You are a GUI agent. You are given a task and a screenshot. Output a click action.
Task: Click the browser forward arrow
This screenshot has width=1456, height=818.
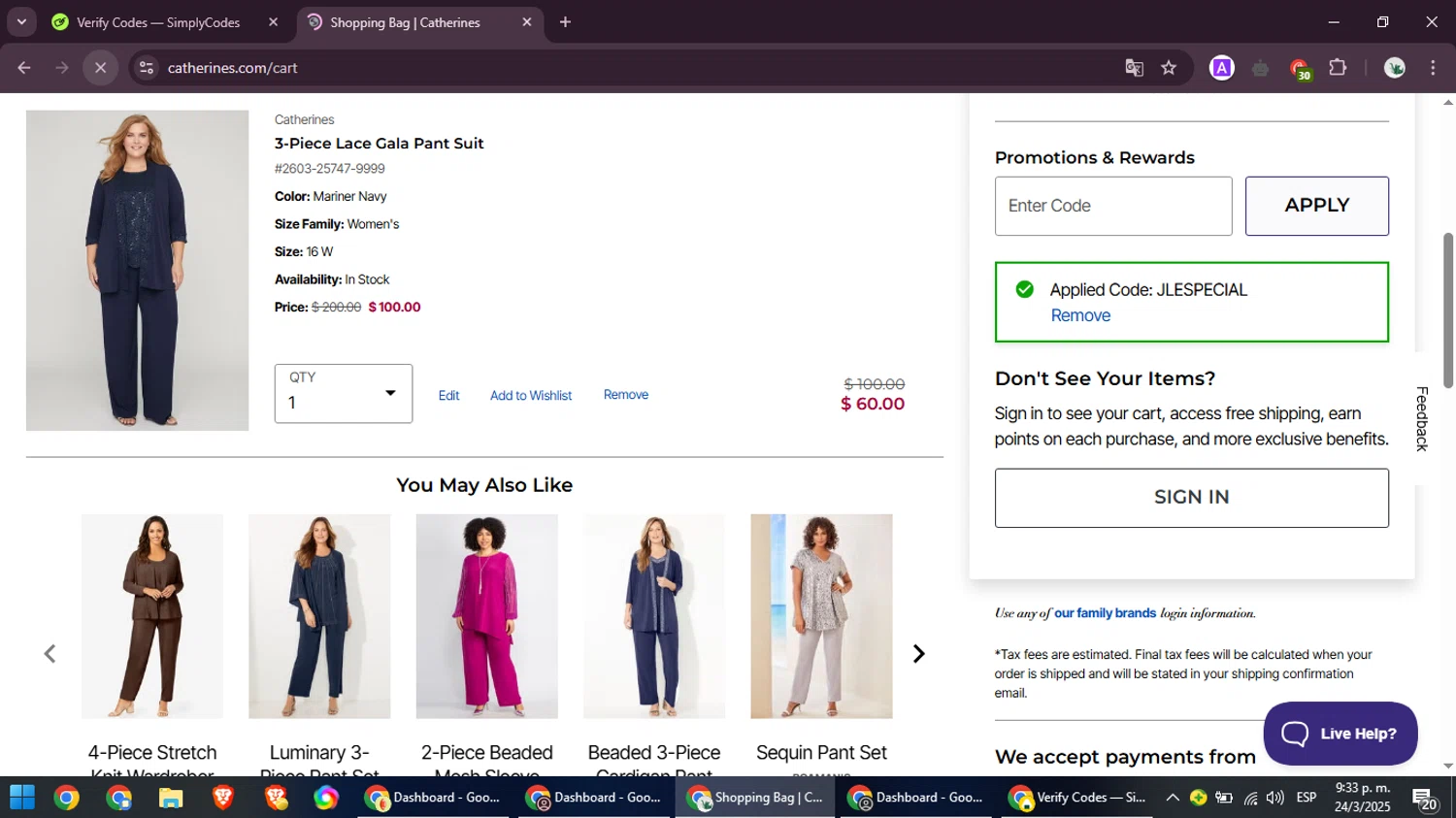tap(62, 68)
